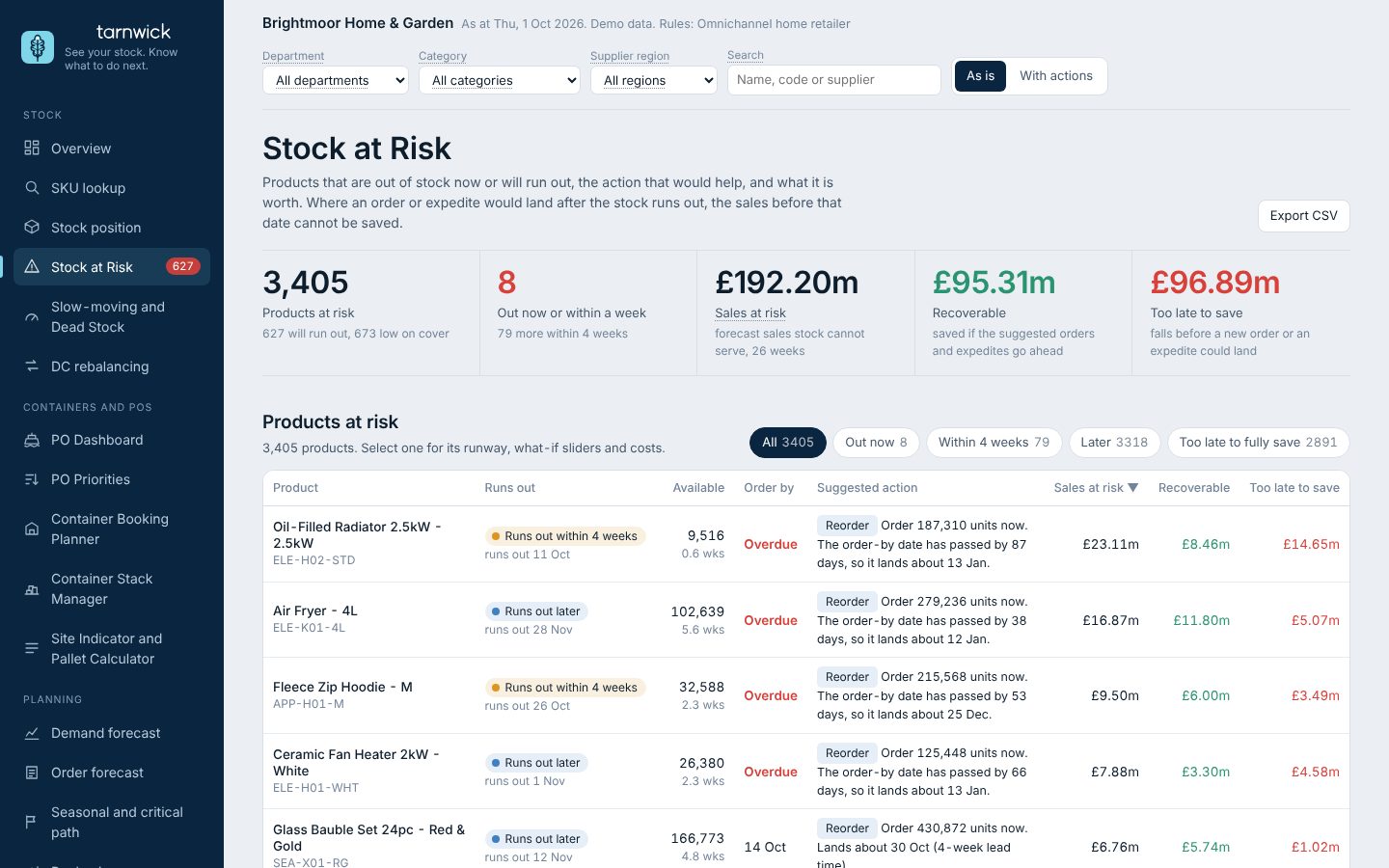
Task: Open Overview via its grid icon
Action: [32, 148]
